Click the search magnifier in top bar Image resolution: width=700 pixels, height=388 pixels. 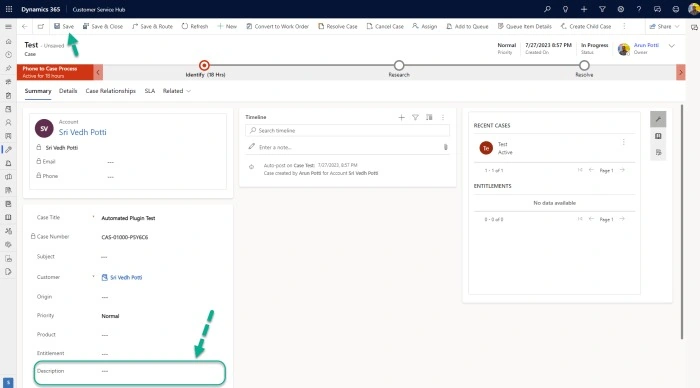[x=547, y=9]
